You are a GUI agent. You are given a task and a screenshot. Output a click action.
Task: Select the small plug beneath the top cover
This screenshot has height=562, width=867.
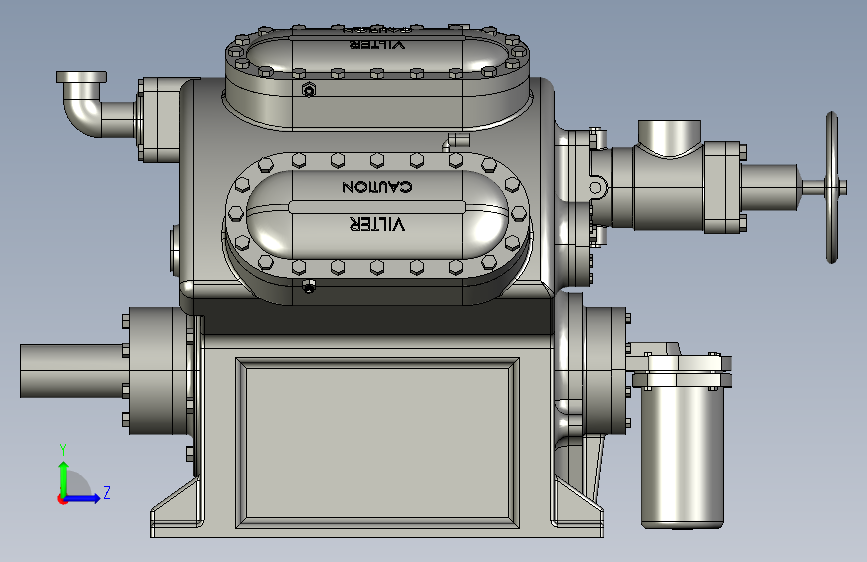(x=309, y=90)
